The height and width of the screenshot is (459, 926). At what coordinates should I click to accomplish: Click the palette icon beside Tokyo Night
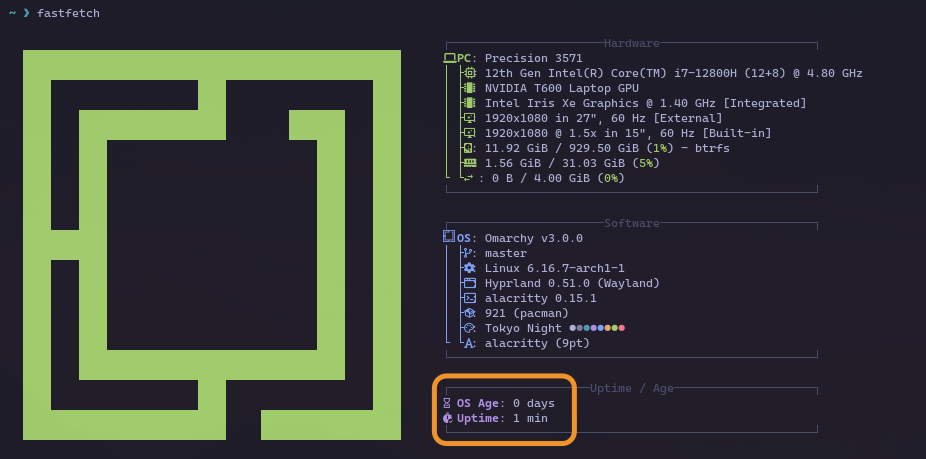pos(469,328)
